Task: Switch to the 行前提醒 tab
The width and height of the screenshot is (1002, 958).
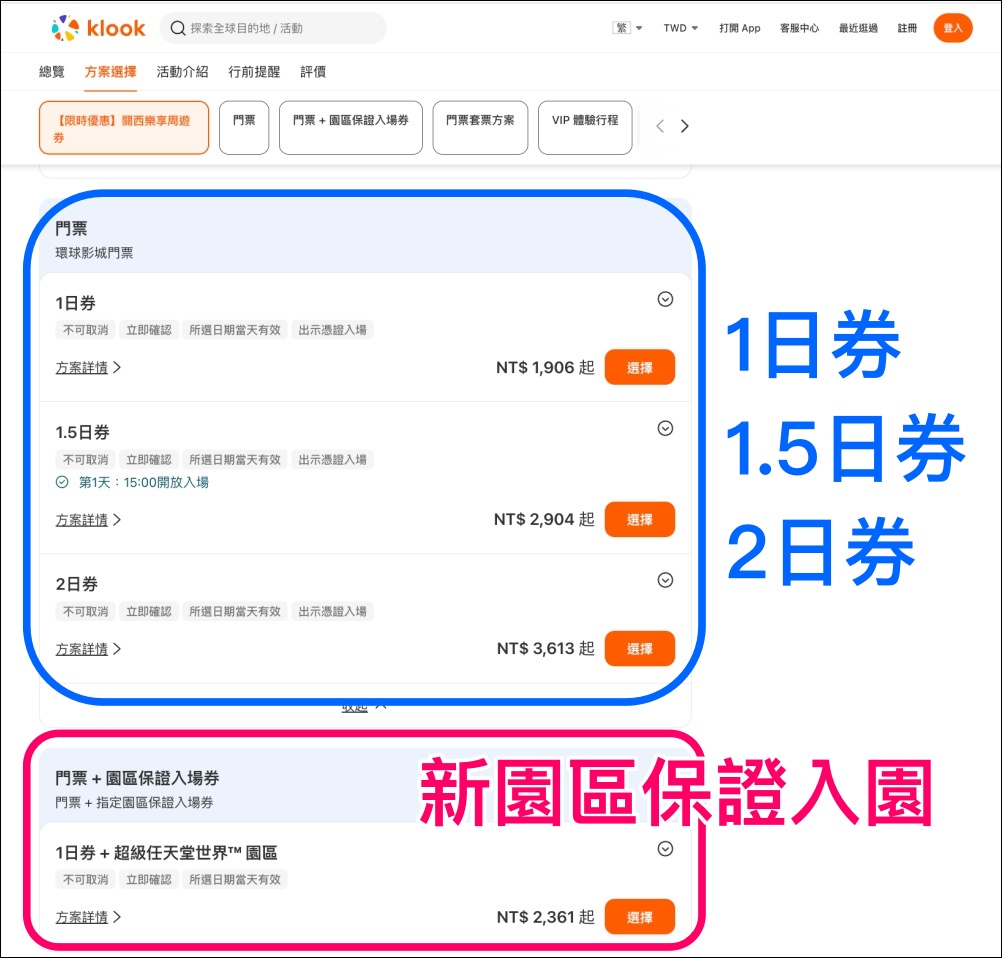Action: point(254,72)
